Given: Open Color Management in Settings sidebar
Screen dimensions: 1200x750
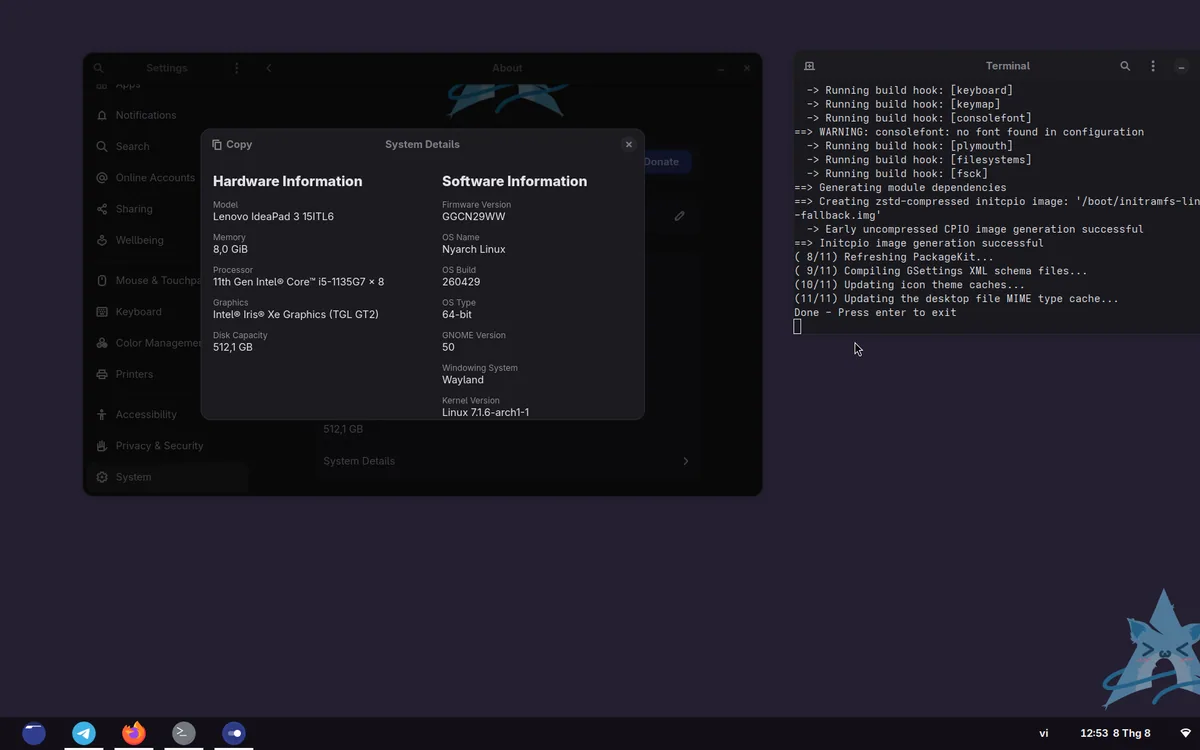Looking at the screenshot, I should coord(166,343).
